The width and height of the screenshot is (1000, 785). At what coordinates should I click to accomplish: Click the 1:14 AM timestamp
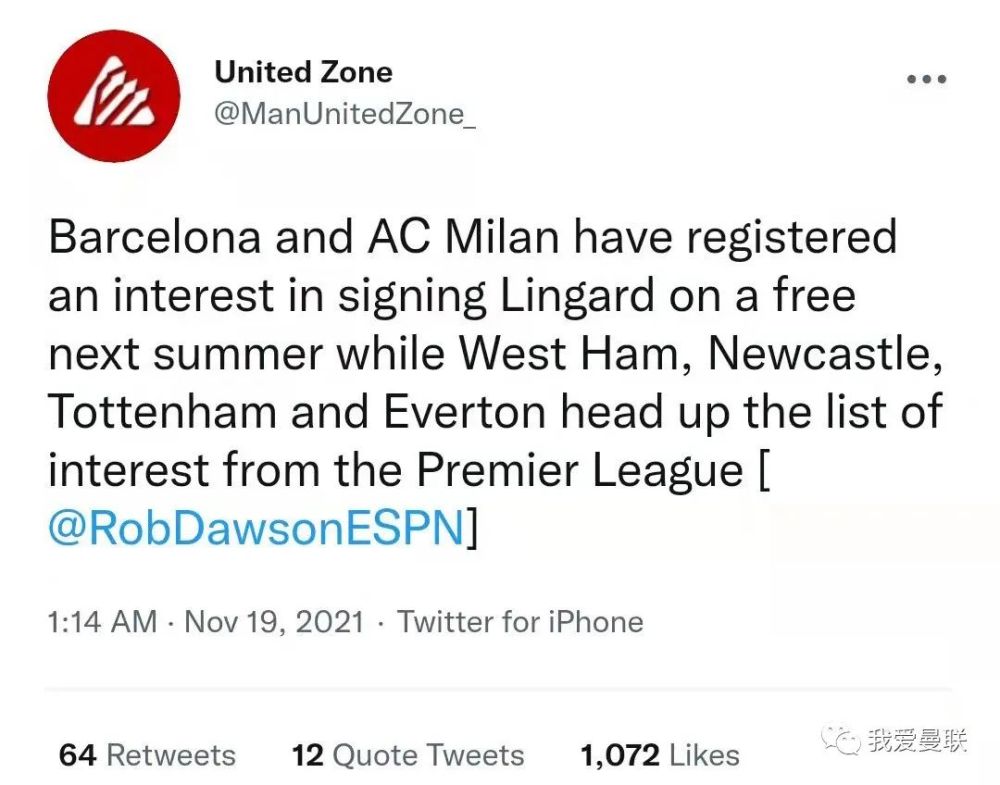pos(102,622)
